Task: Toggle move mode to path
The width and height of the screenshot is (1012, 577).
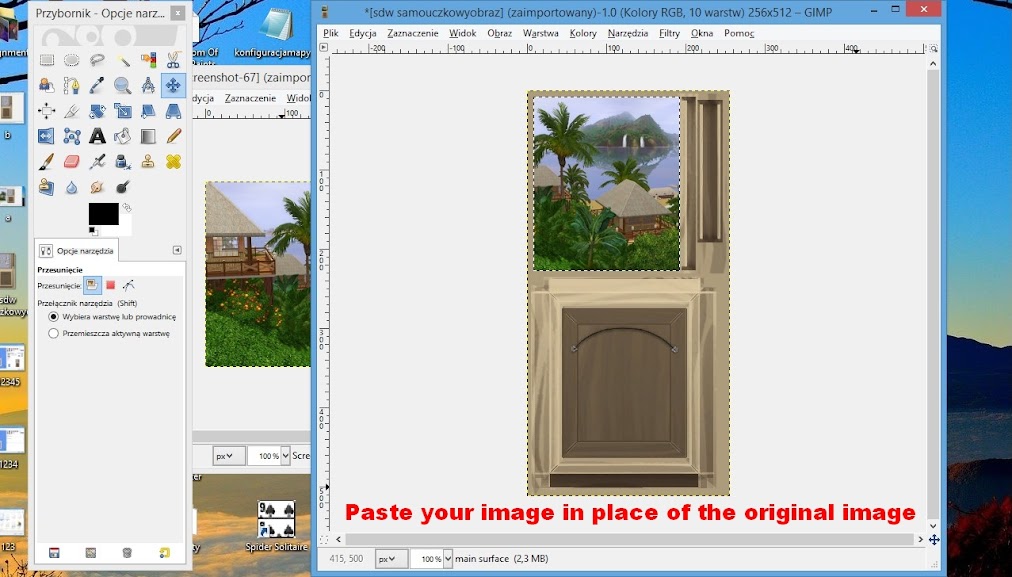Action: tap(128, 285)
